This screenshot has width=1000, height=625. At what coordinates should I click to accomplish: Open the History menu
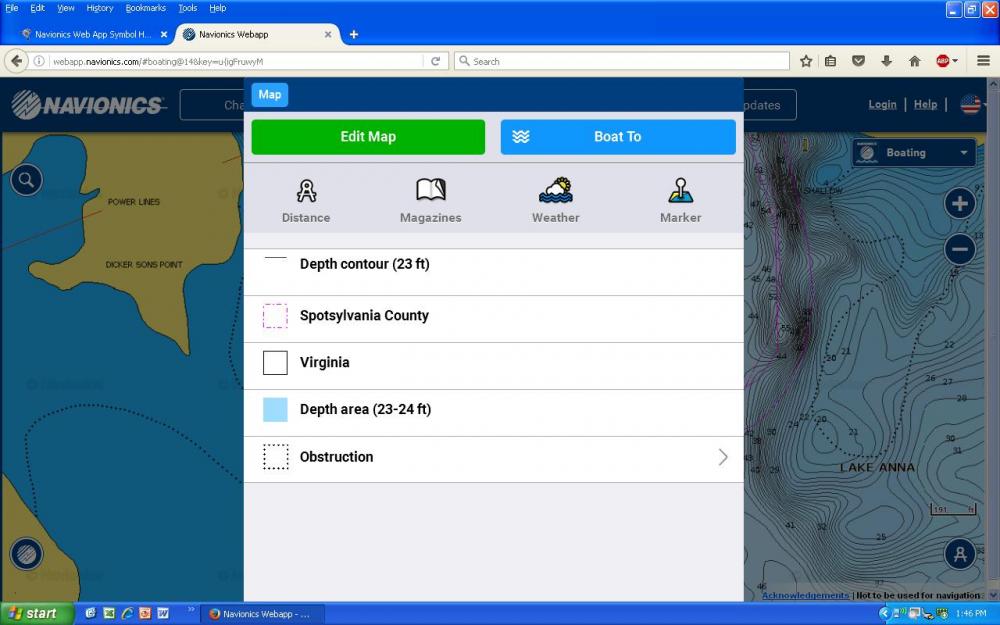[99, 8]
